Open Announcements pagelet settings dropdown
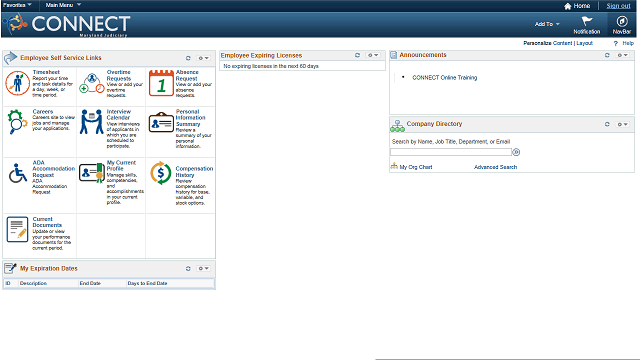The height and width of the screenshot is (360, 640). (622, 55)
